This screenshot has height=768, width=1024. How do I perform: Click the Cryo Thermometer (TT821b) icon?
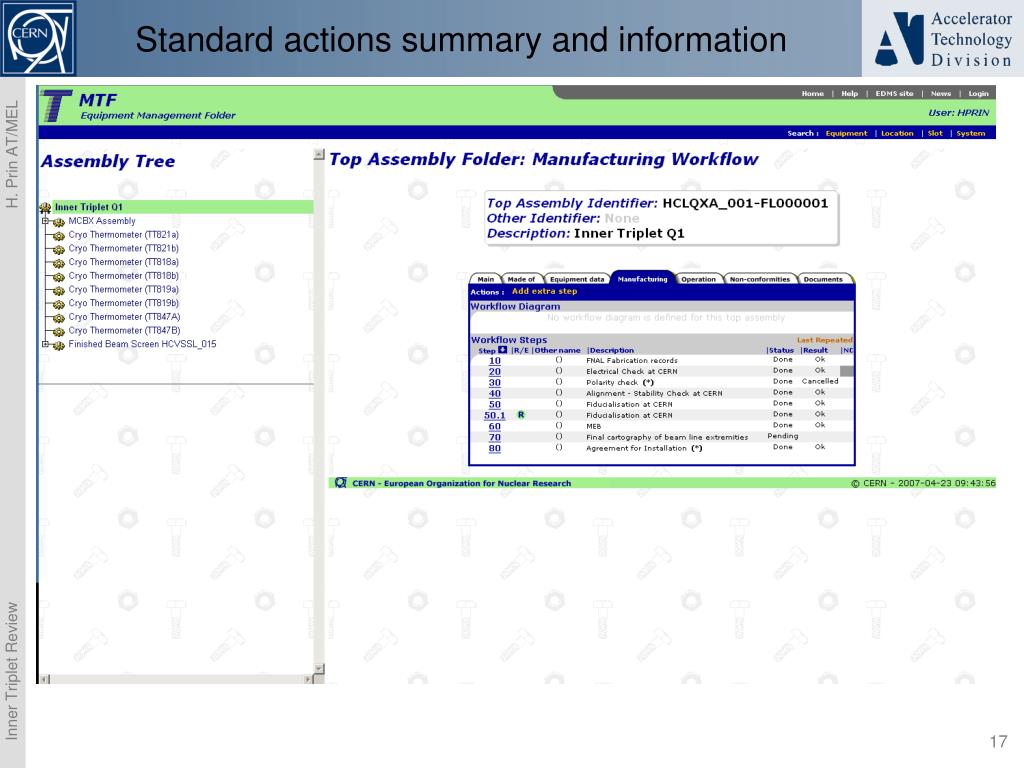[x=59, y=249]
